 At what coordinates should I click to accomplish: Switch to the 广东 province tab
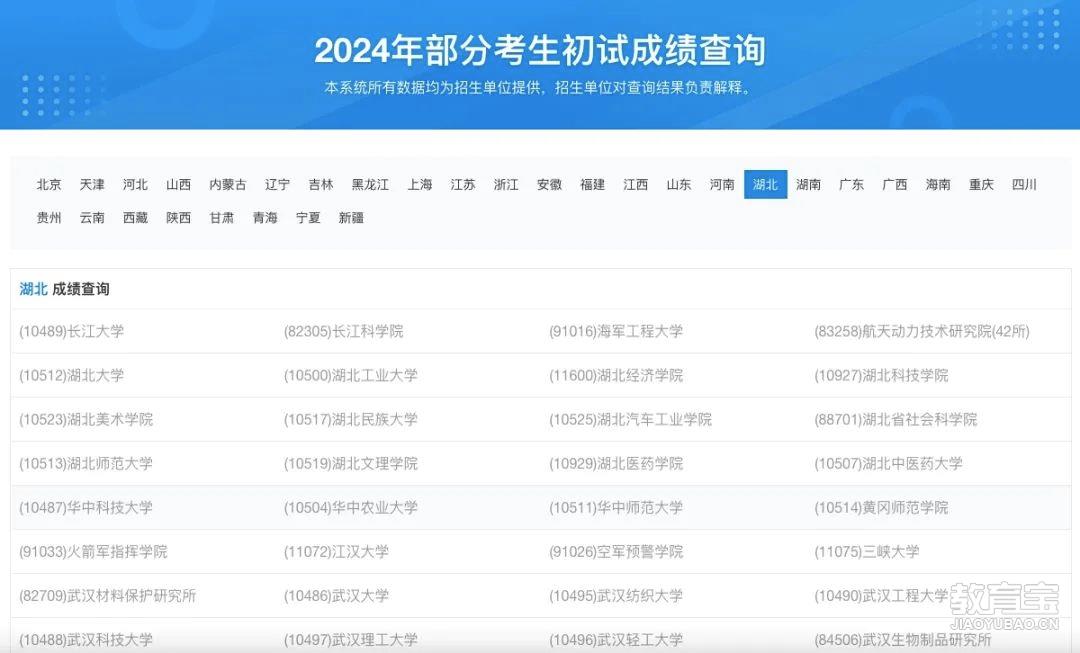(x=852, y=185)
